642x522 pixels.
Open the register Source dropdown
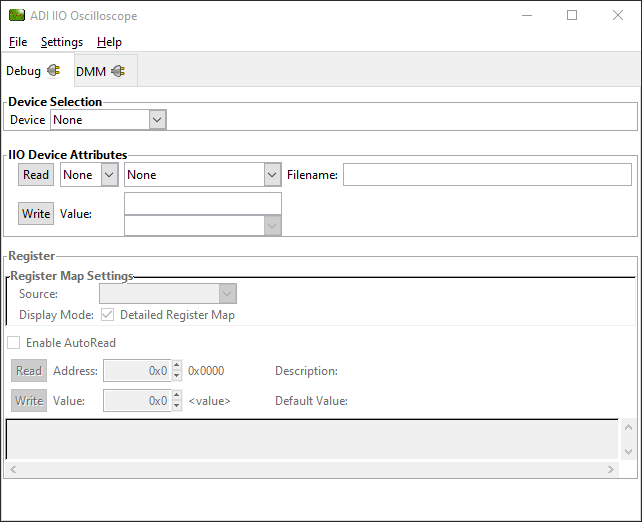click(227, 294)
